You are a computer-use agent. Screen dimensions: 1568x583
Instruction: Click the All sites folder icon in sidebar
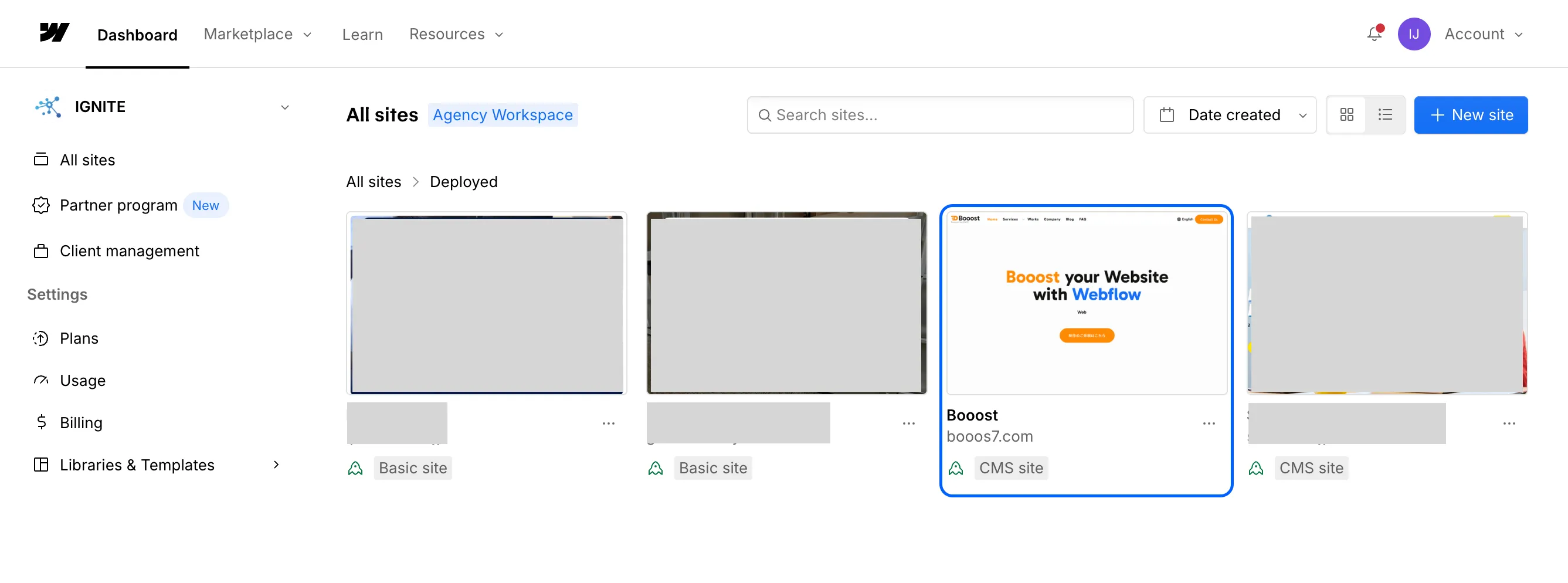click(x=41, y=160)
